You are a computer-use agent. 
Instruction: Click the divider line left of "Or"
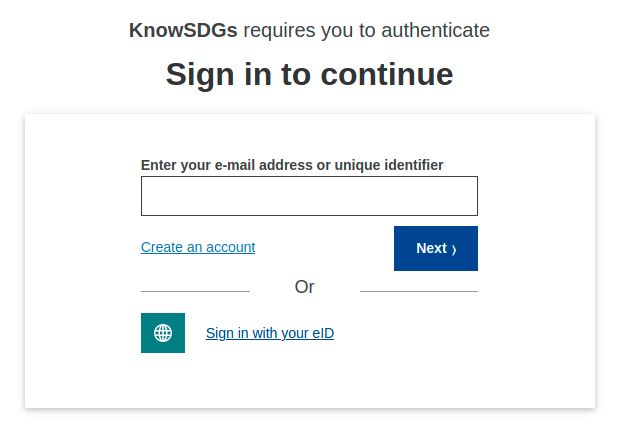195,291
